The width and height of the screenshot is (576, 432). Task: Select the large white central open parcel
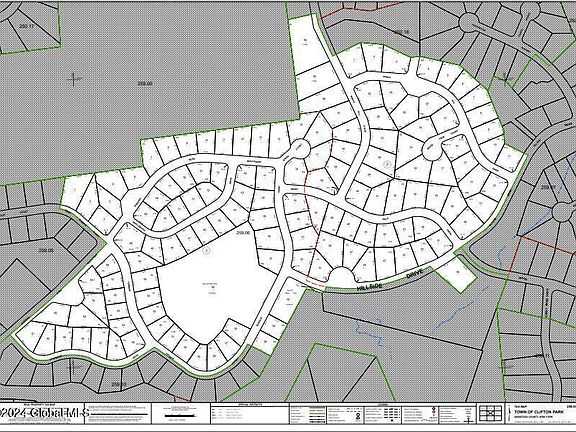pos(213,290)
